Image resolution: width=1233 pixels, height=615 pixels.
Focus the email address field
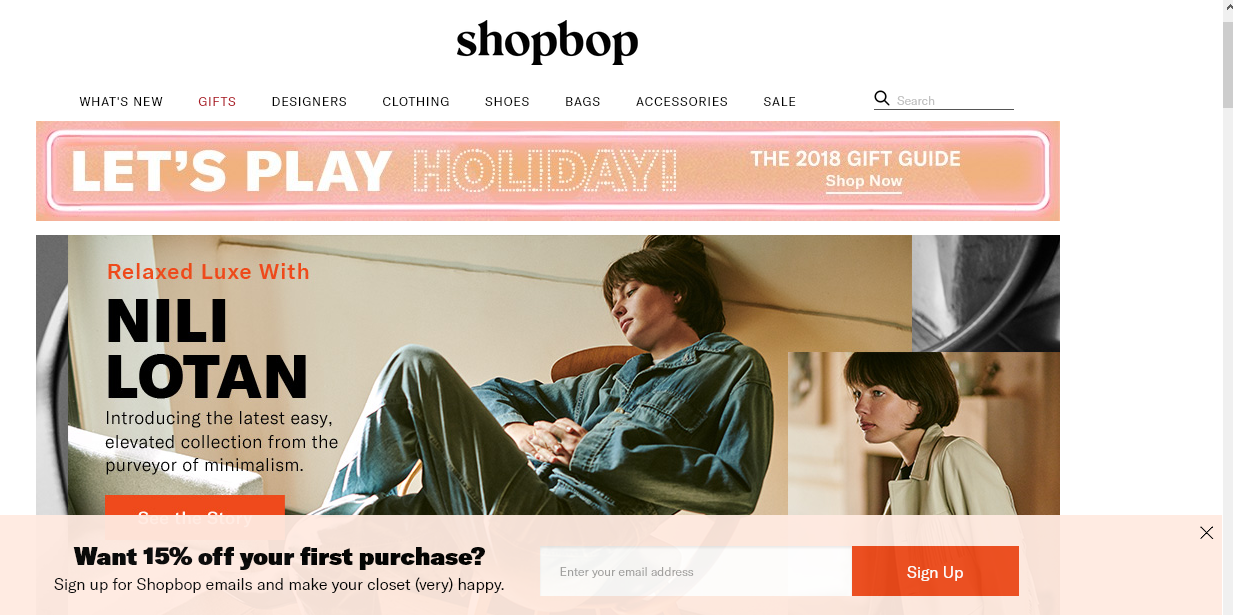tap(696, 572)
